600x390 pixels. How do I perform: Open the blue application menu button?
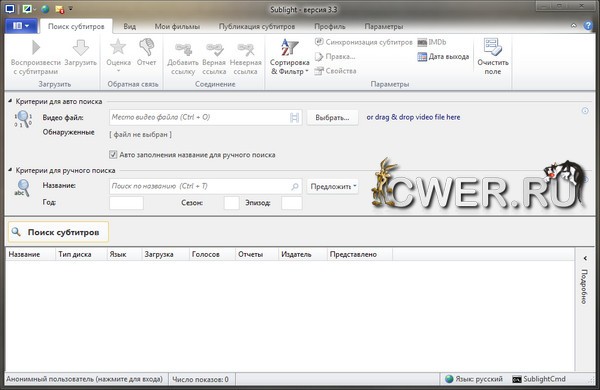[21, 26]
